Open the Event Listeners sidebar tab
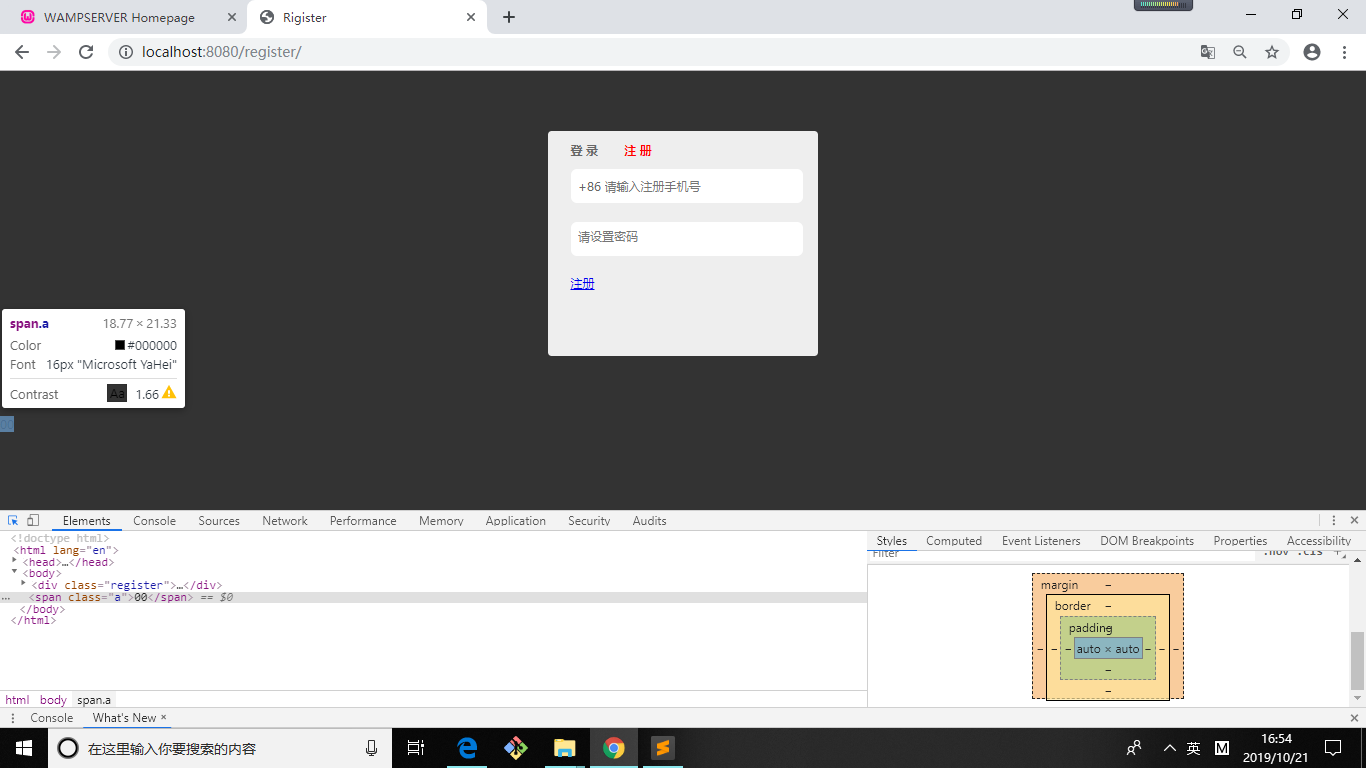Viewport: 1366px width, 768px height. [x=1041, y=541]
